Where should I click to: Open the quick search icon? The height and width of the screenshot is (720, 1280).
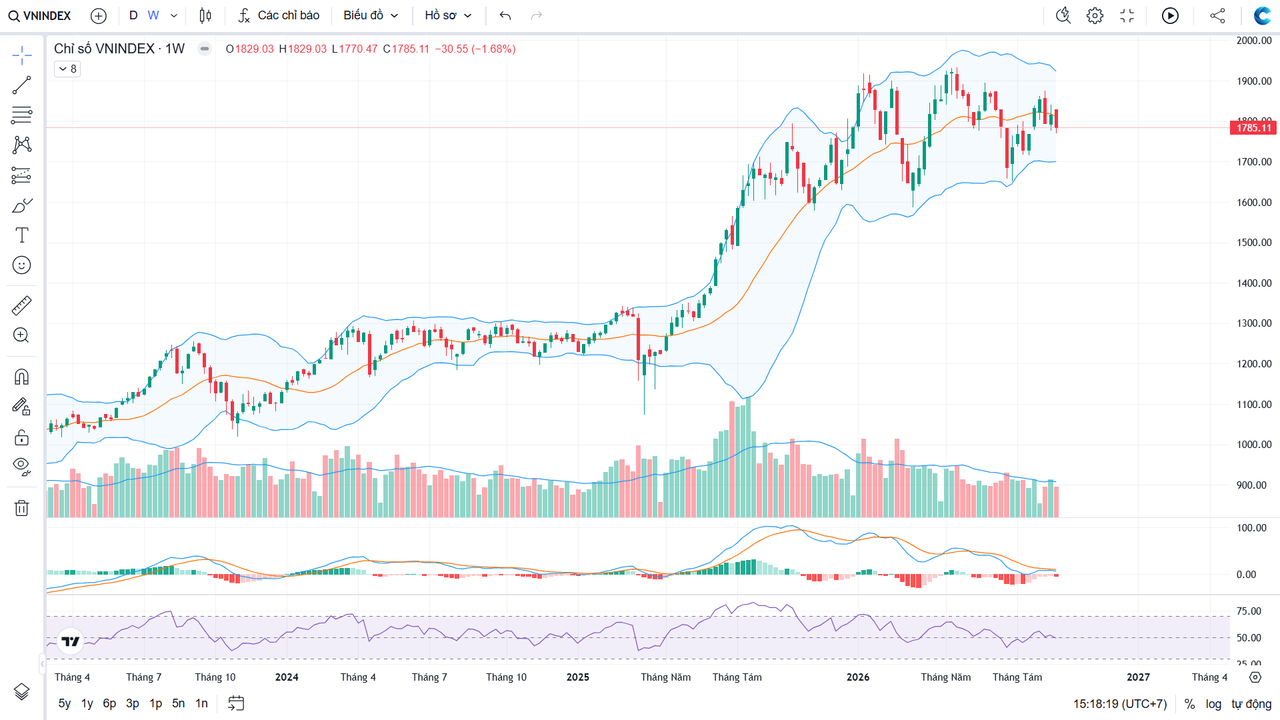click(x=1063, y=16)
